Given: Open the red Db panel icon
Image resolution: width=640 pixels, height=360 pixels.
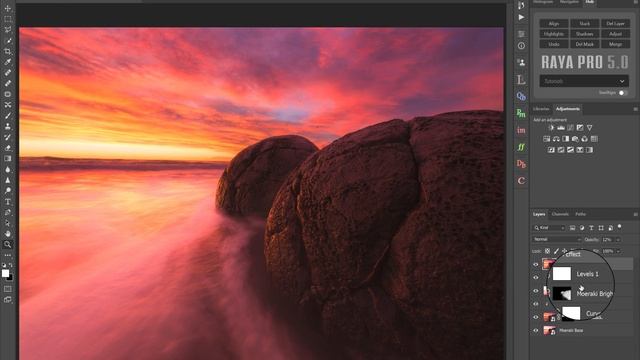Looking at the screenshot, I should pos(521,164).
